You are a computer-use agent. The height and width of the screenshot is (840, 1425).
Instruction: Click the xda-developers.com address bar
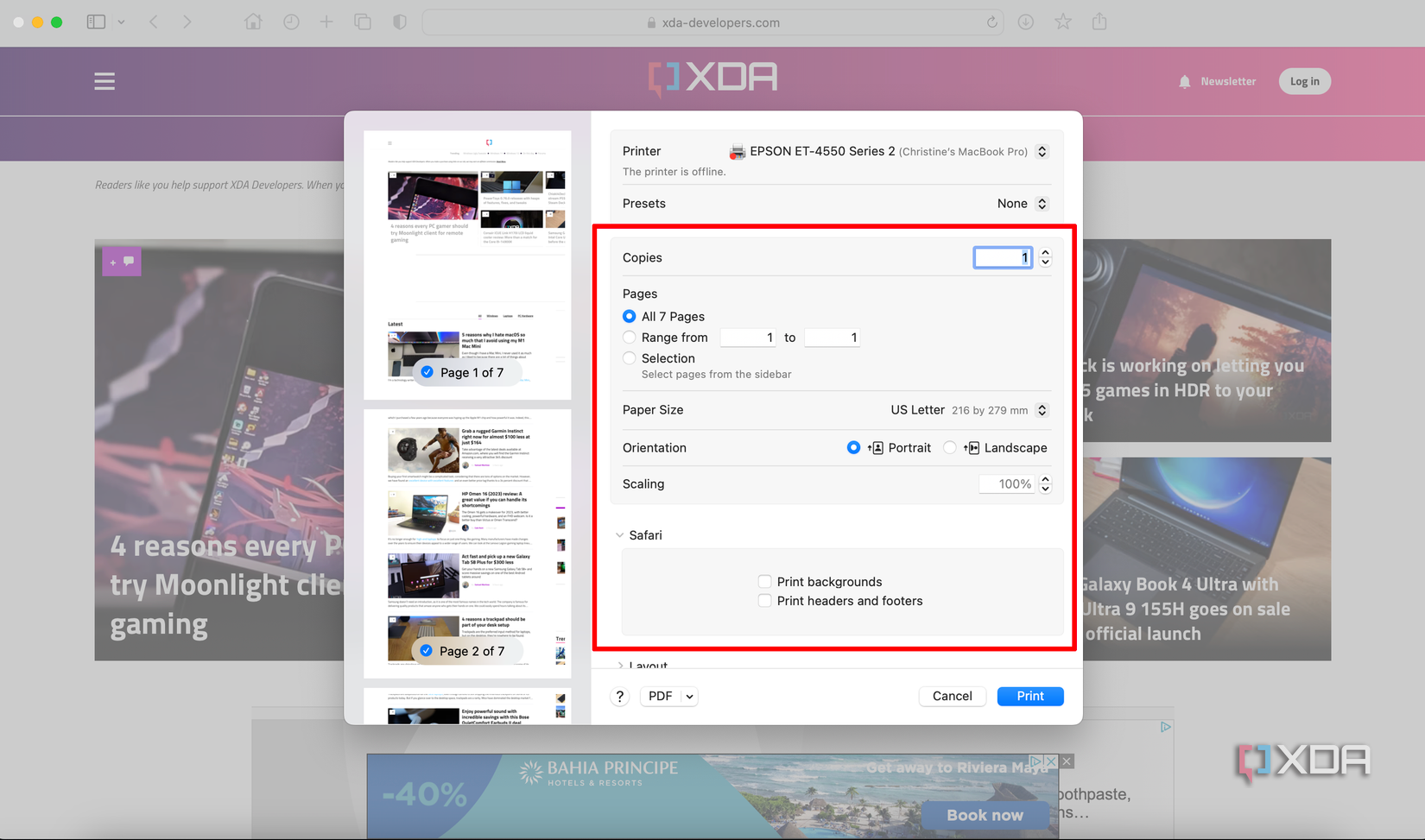point(713,22)
